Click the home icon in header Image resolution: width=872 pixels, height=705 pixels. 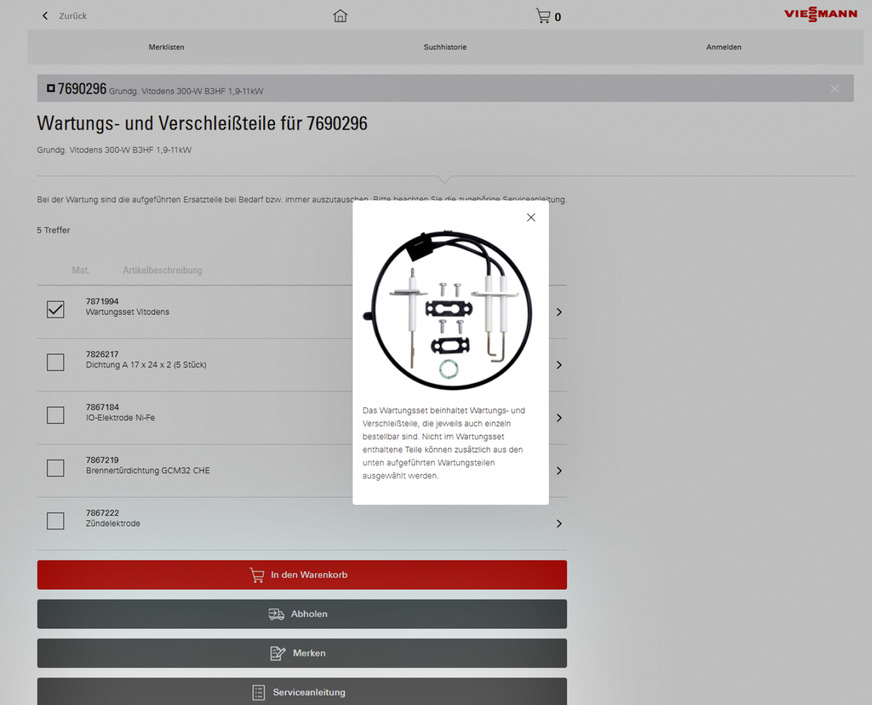pyautogui.click(x=340, y=16)
